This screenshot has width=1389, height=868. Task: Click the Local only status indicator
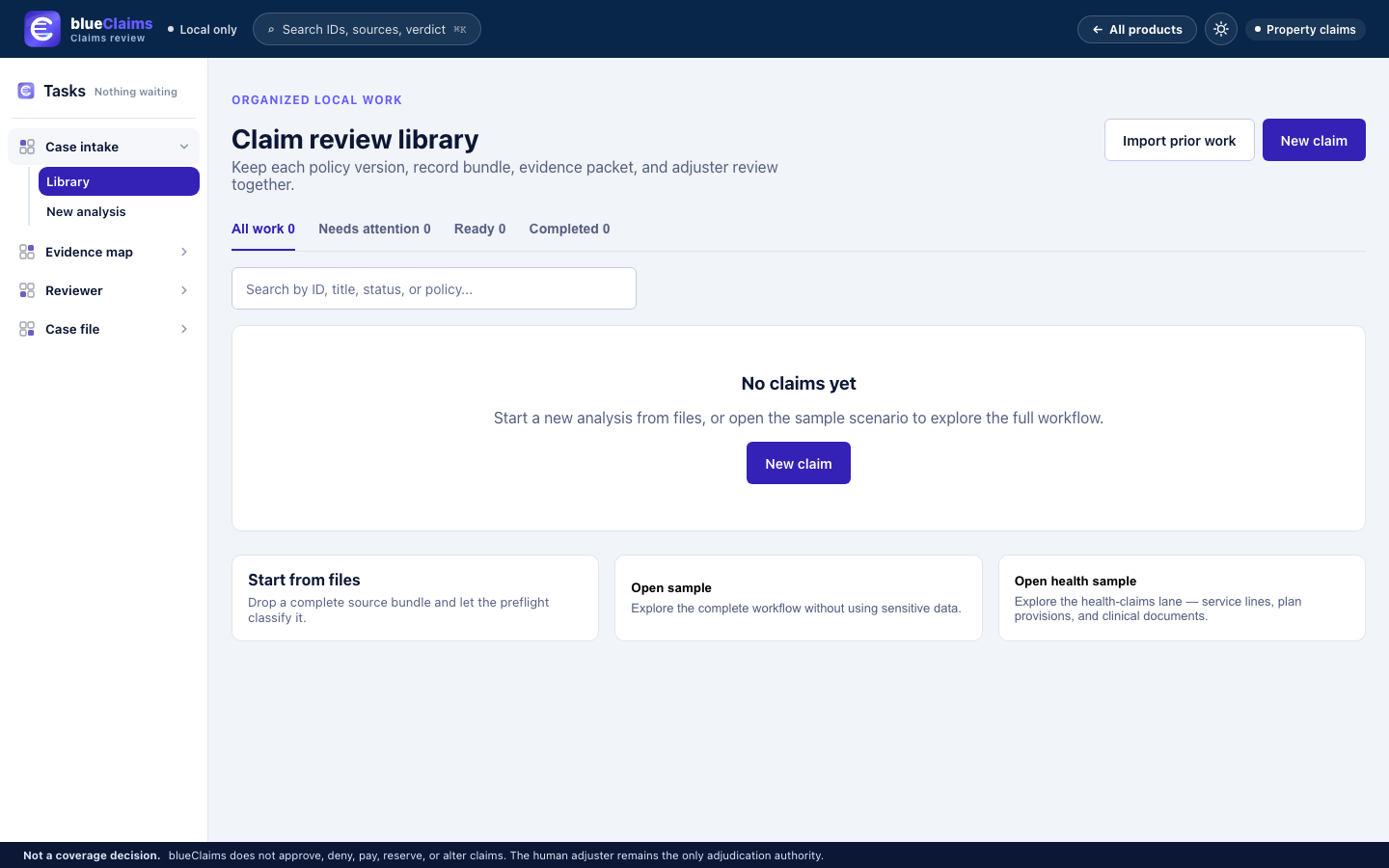click(x=203, y=29)
